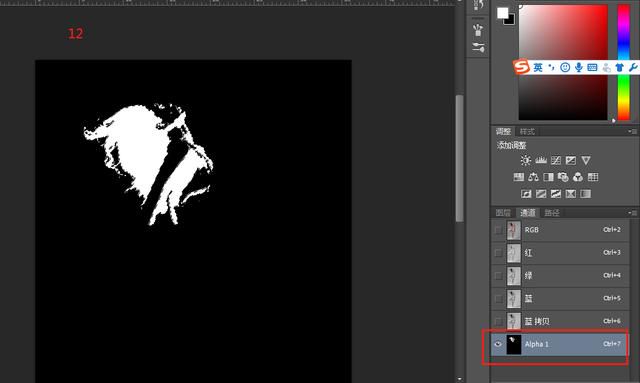Open the Brush Presets panel icon
Image resolution: width=640 pixels, height=383 pixels.
(x=478, y=47)
